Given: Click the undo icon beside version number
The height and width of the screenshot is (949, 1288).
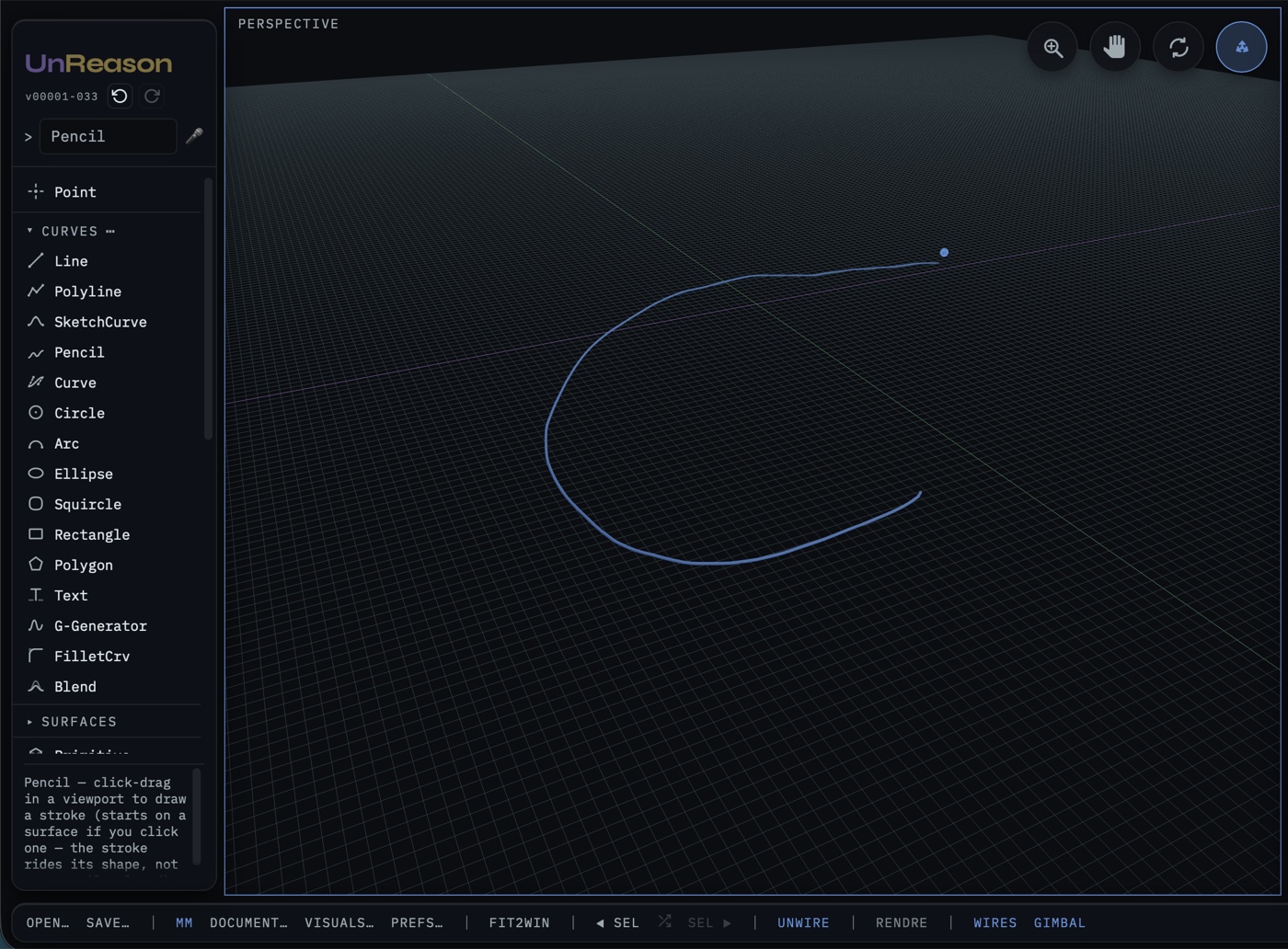Looking at the screenshot, I should click(x=120, y=96).
